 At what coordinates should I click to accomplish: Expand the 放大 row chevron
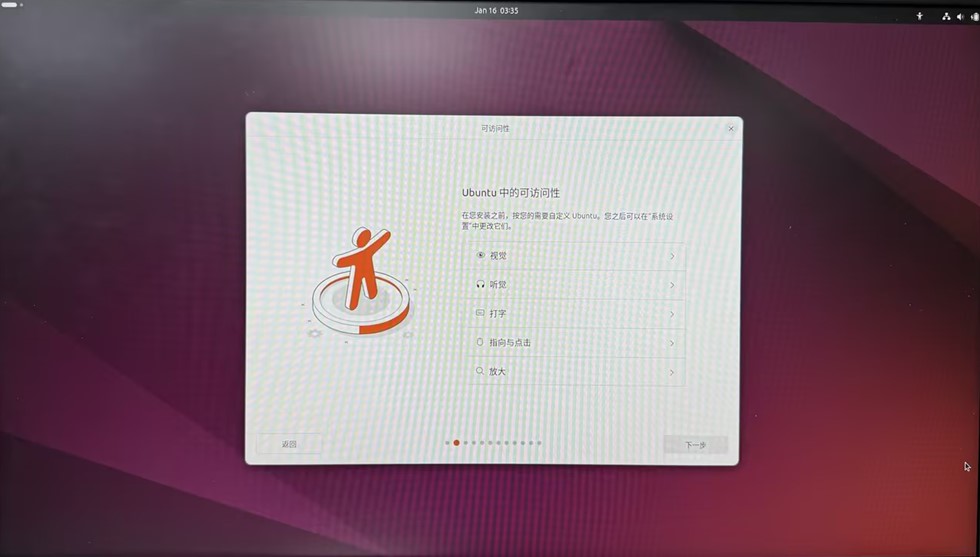point(672,372)
